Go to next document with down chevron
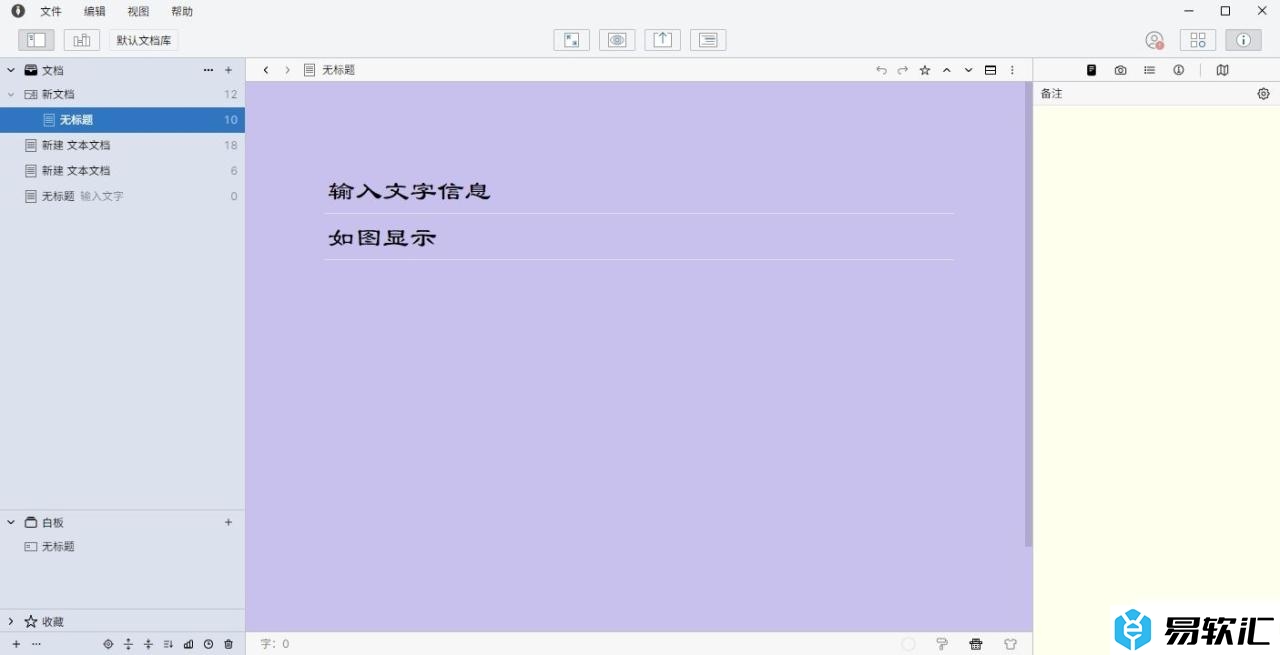 pyautogui.click(x=968, y=70)
